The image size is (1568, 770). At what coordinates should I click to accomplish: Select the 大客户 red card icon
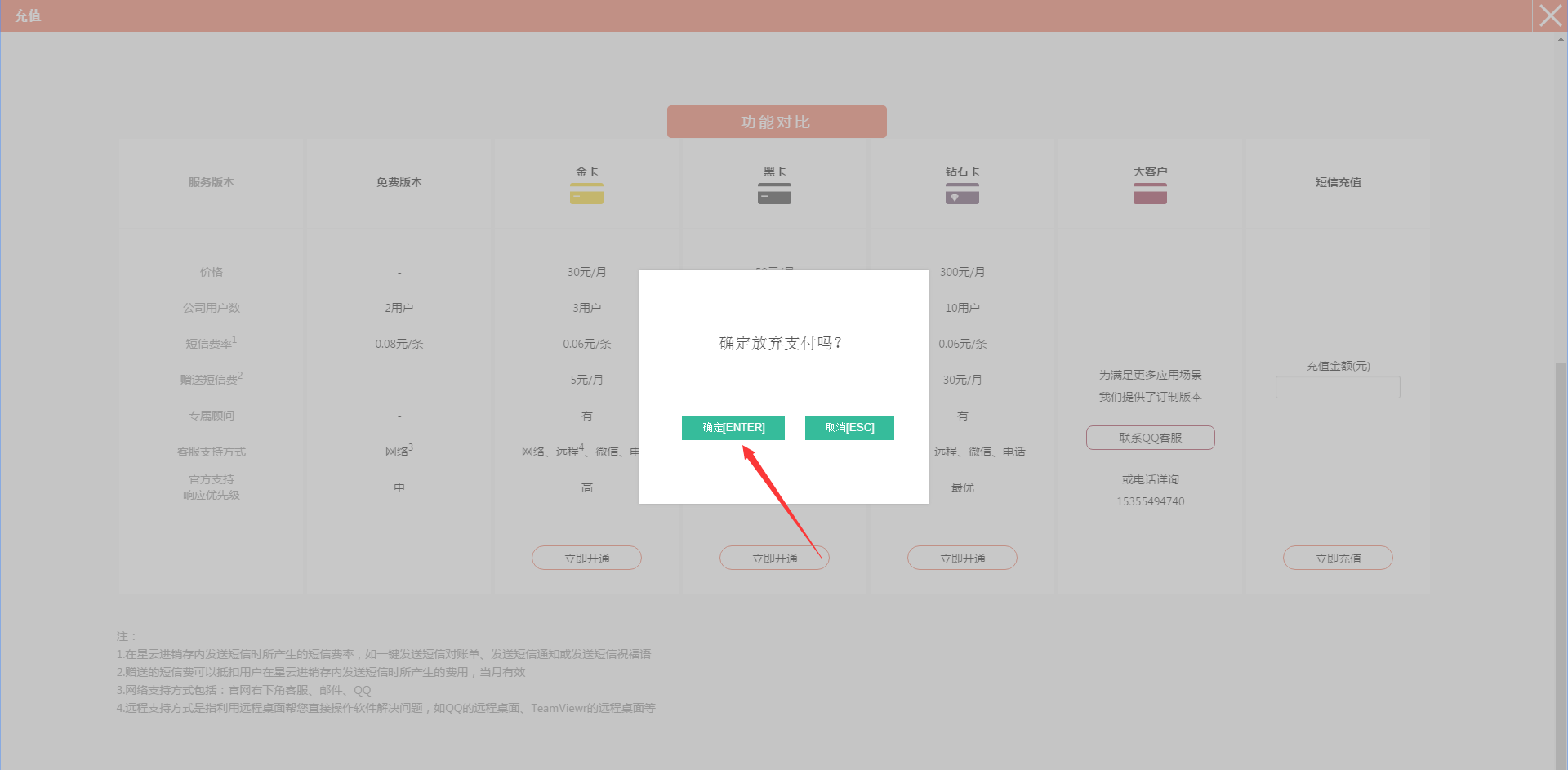coord(1150,194)
